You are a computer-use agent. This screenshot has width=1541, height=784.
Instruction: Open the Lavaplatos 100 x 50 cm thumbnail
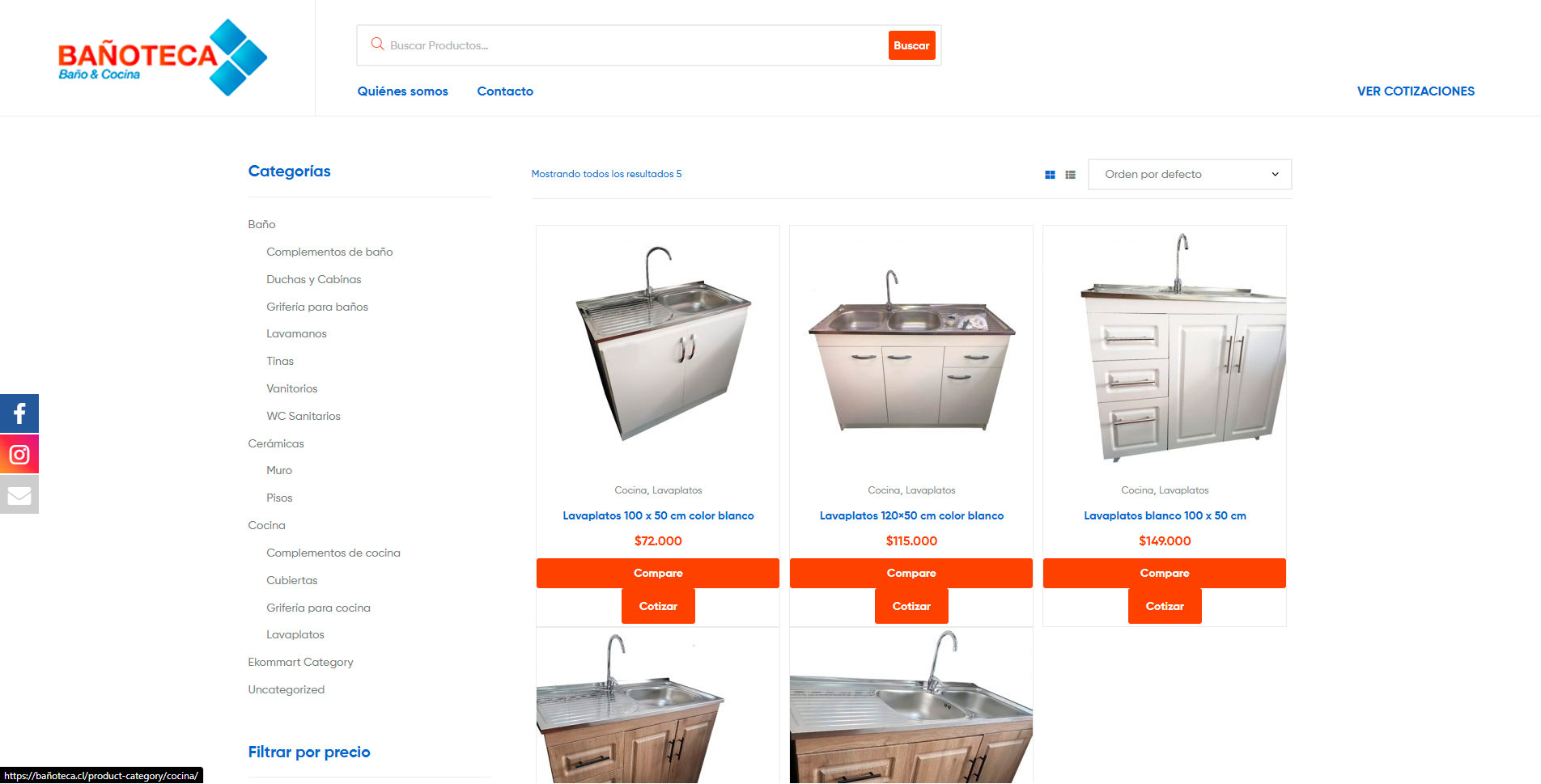click(x=658, y=346)
